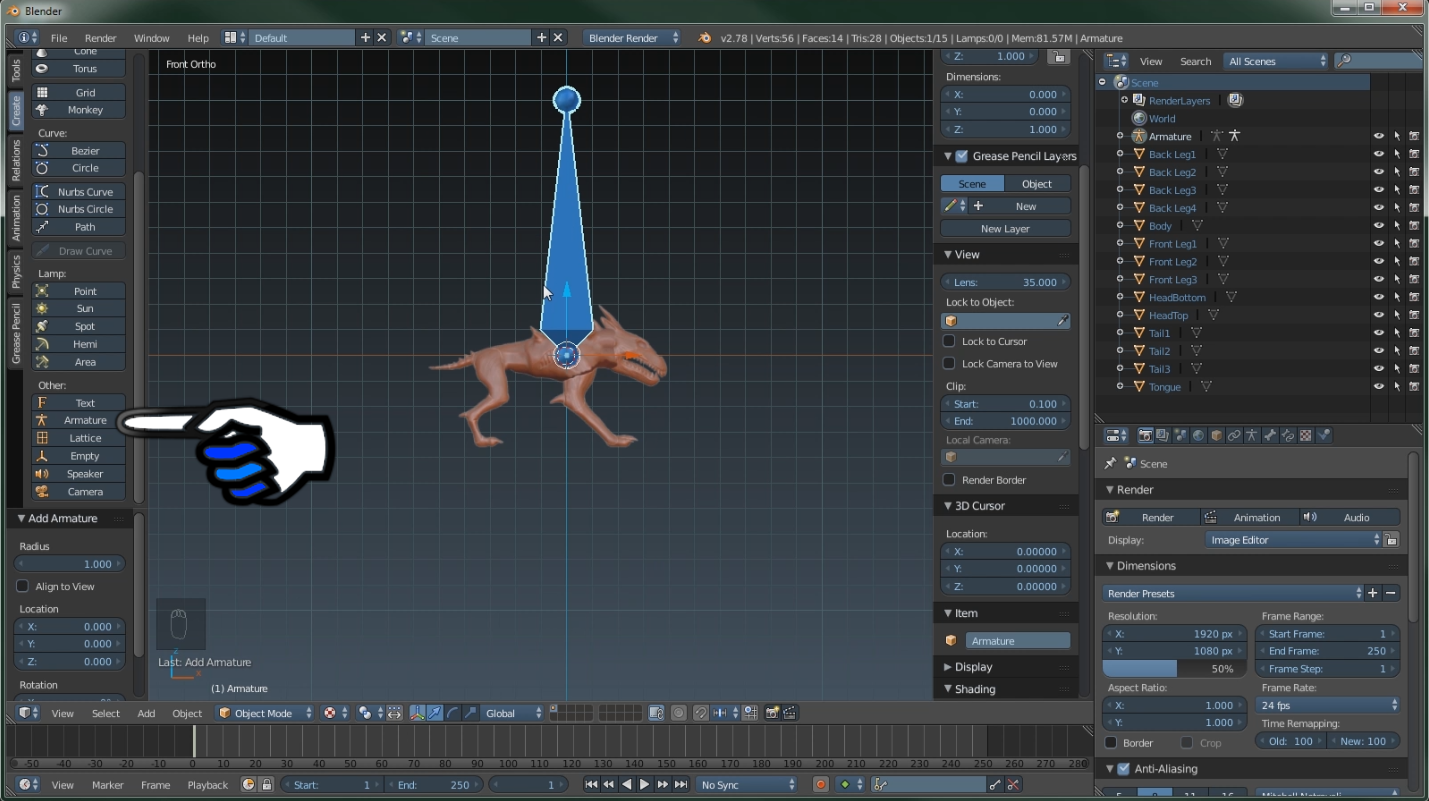Start a still image Render
The width and height of the screenshot is (1429, 801).
[x=1151, y=517]
